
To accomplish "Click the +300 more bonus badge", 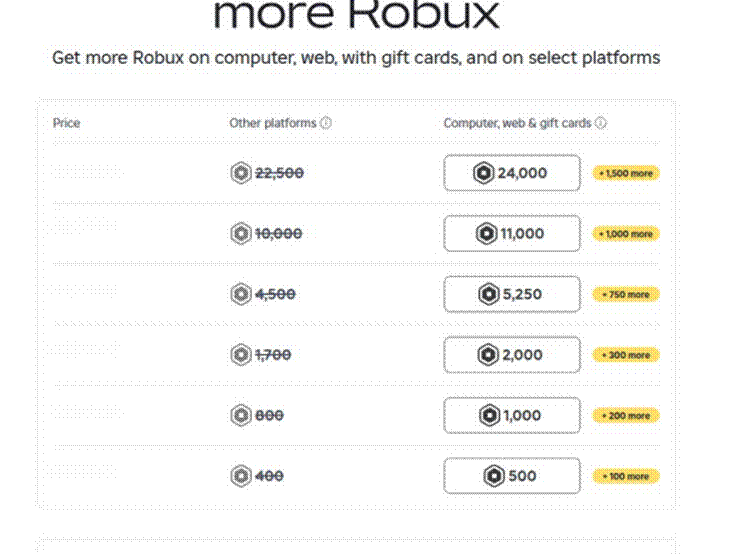I will [625, 355].
